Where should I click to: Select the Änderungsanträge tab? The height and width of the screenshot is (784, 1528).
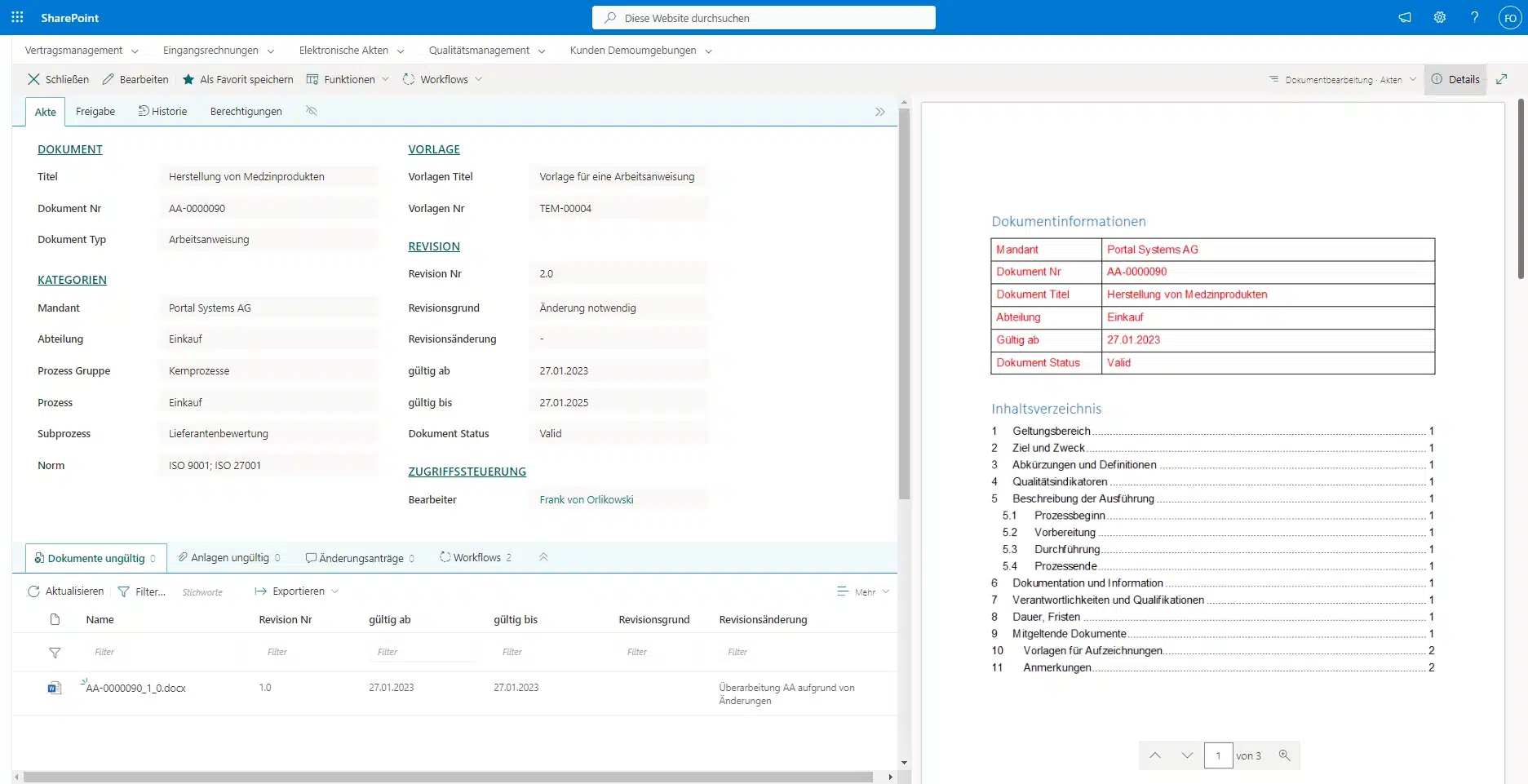pyautogui.click(x=360, y=558)
